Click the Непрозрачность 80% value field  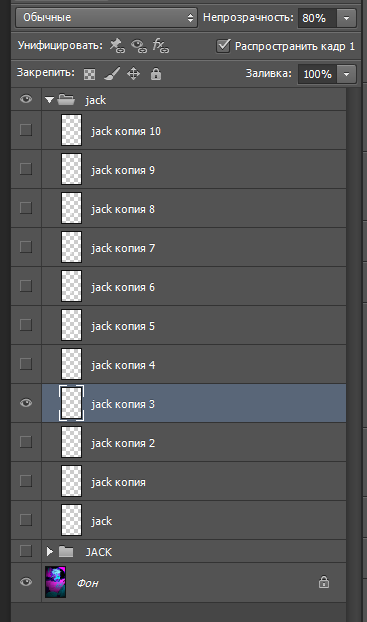pos(317,18)
